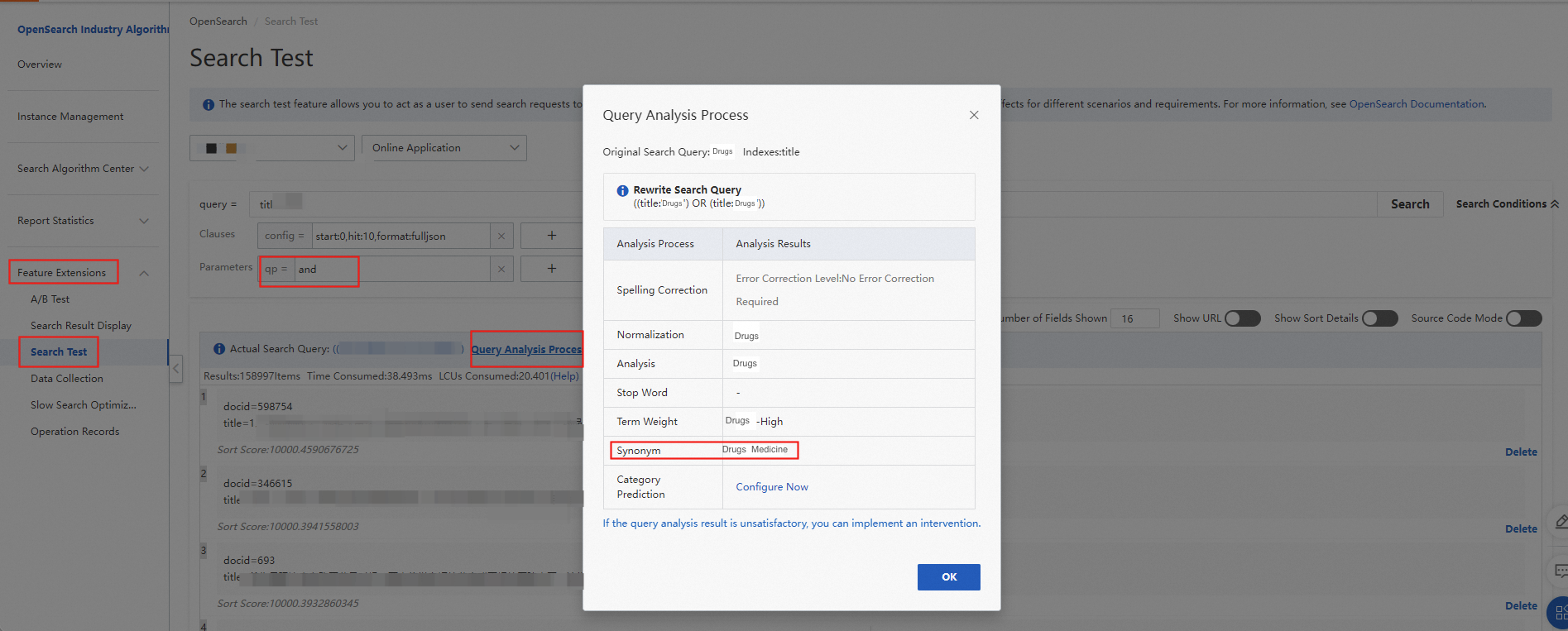Turn on Source Code Mode toggle
Screen dimensions: 1568x631
pyautogui.click(x=1523, y=318)
